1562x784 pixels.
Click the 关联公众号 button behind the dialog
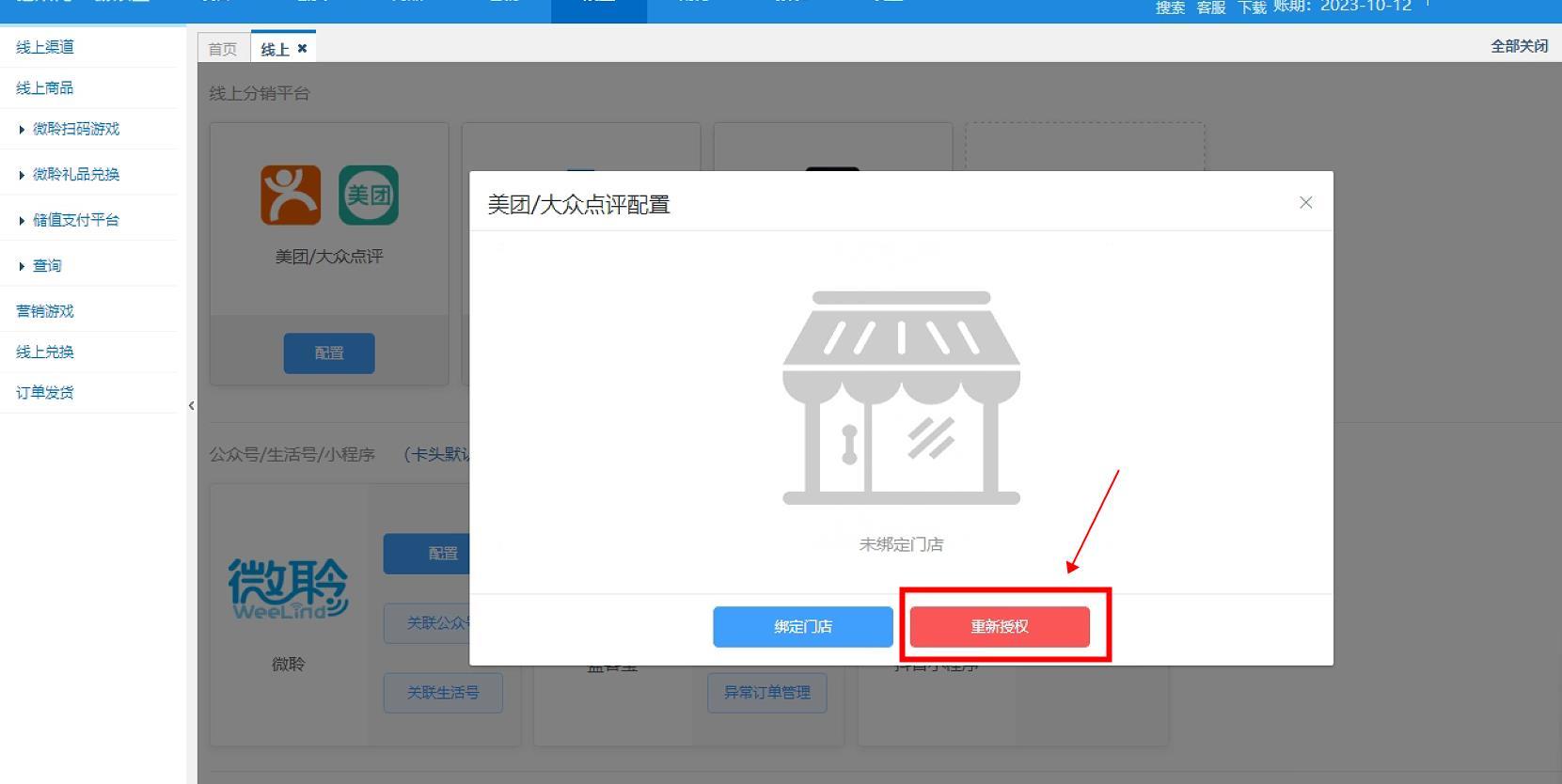(x=427, y=623)
